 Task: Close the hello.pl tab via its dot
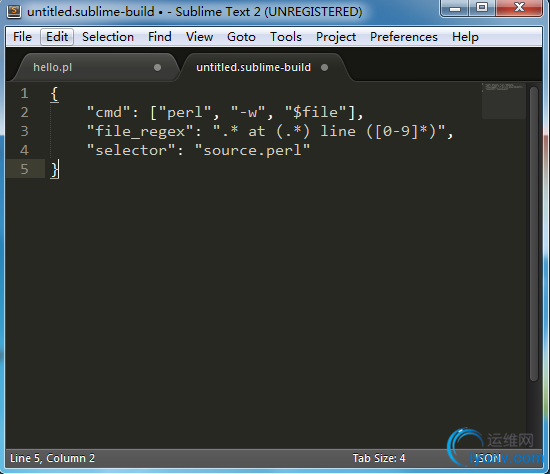[157, 67]
